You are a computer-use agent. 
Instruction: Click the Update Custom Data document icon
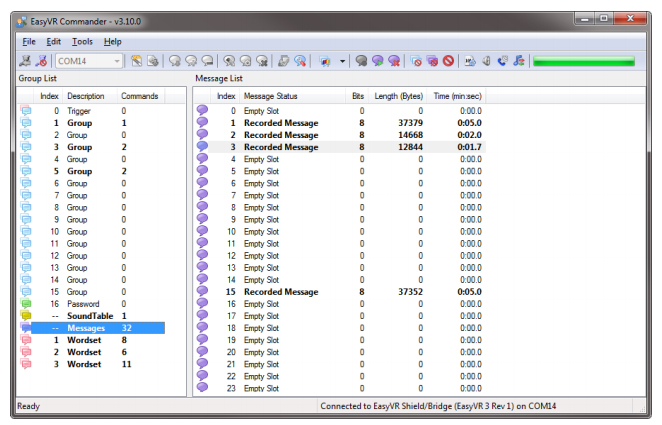click(x=470, y=61)
